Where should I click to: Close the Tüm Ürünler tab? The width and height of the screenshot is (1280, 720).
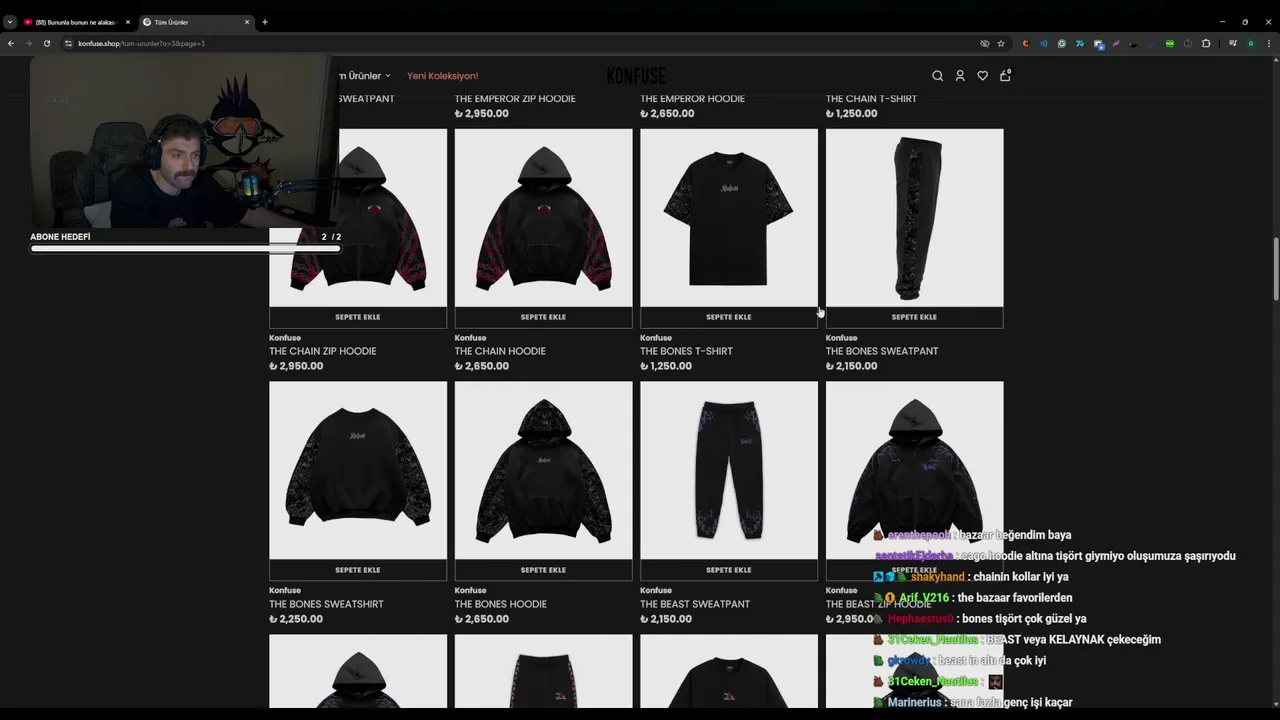pyautogui.click(x=247, y=22)
